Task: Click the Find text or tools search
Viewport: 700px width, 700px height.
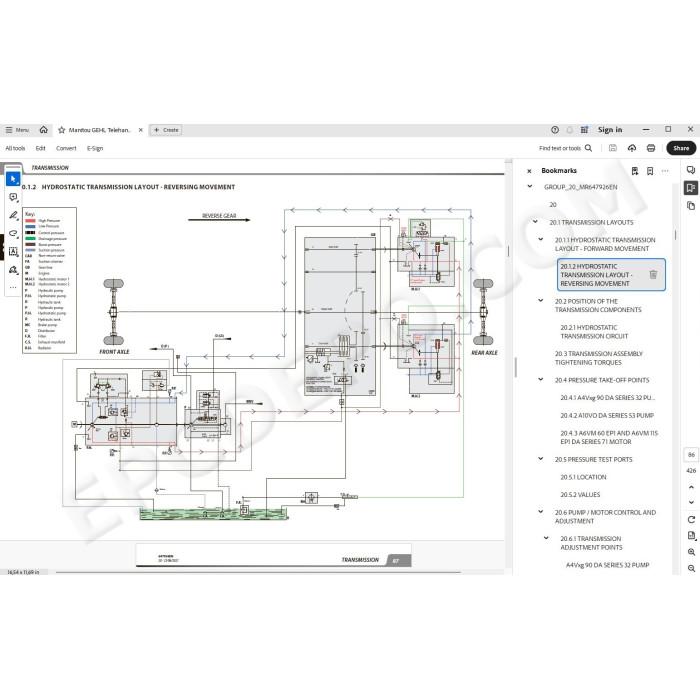Action: pyautogui.click(x=565, y=148)
